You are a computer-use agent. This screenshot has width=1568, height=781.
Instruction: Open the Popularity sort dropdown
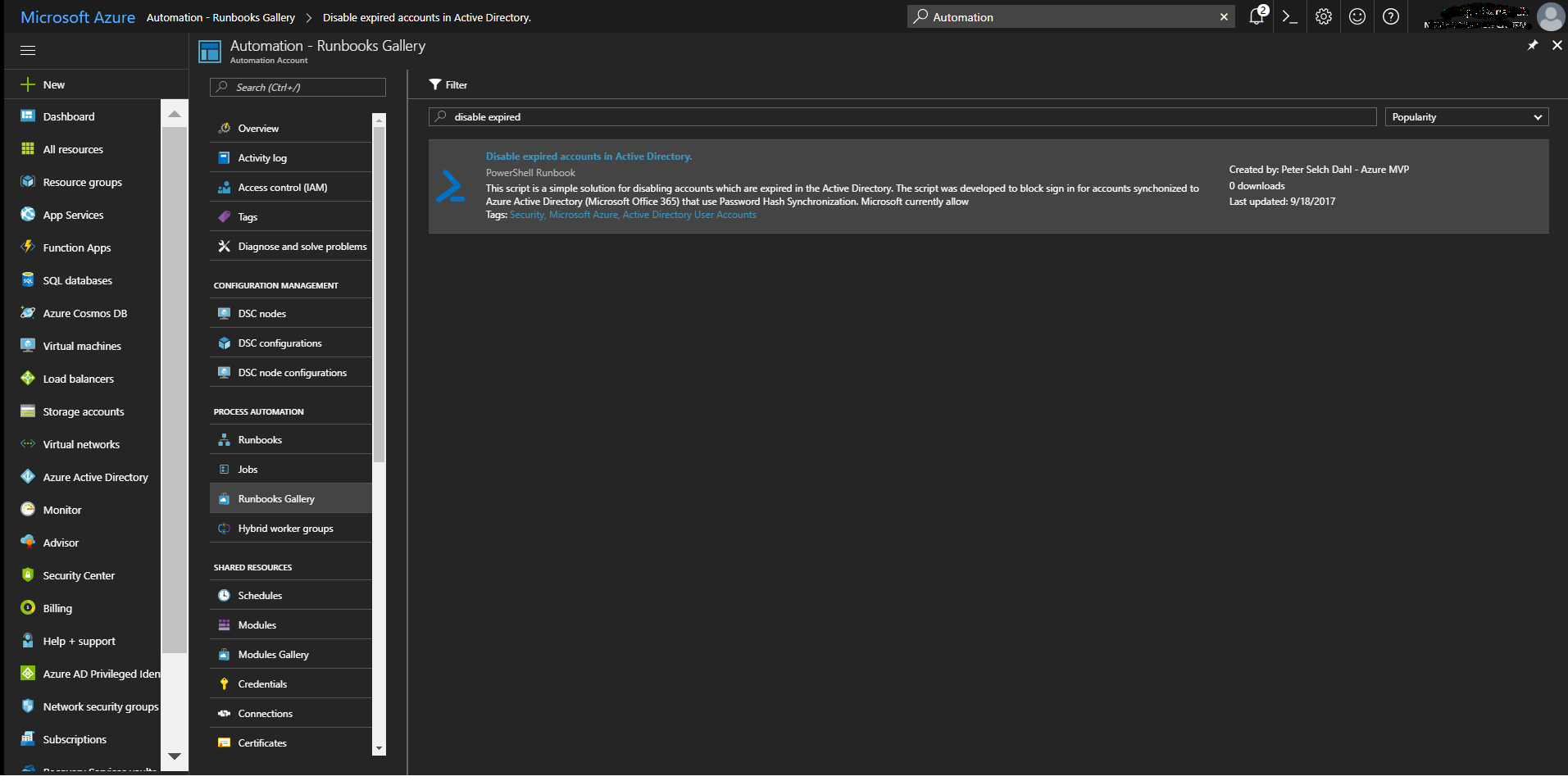pos(1466,117)
